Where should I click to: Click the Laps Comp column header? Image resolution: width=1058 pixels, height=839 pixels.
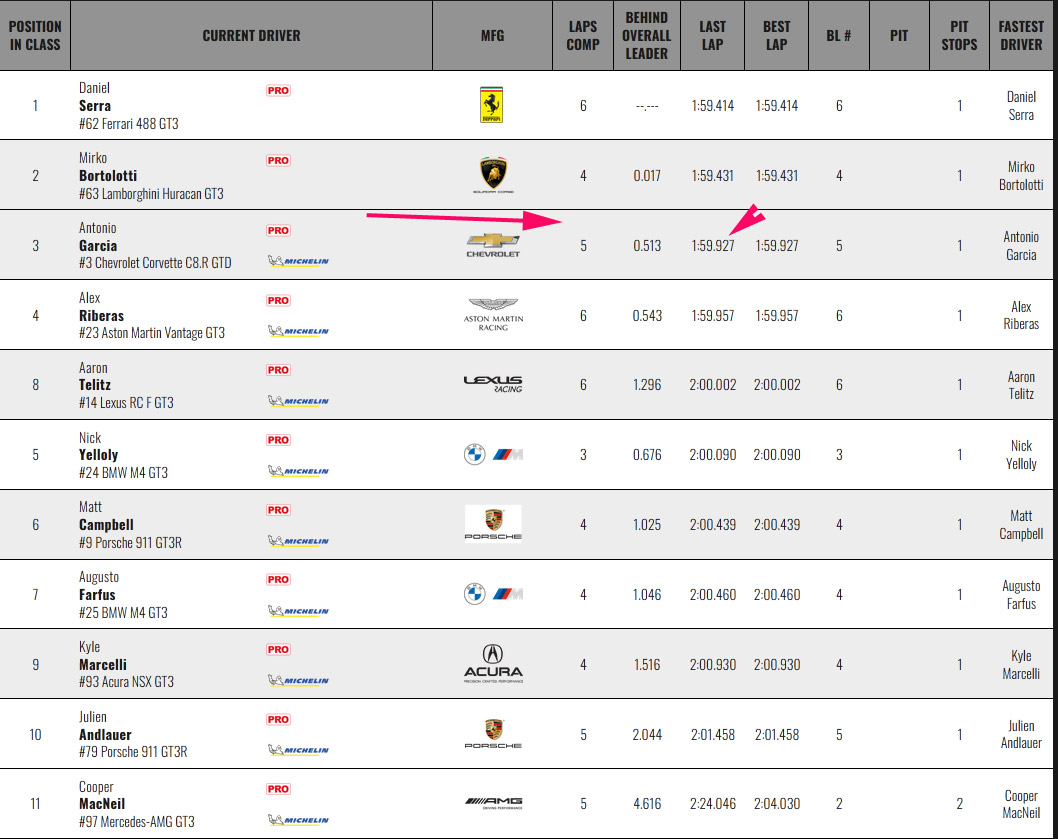(583, 35)
